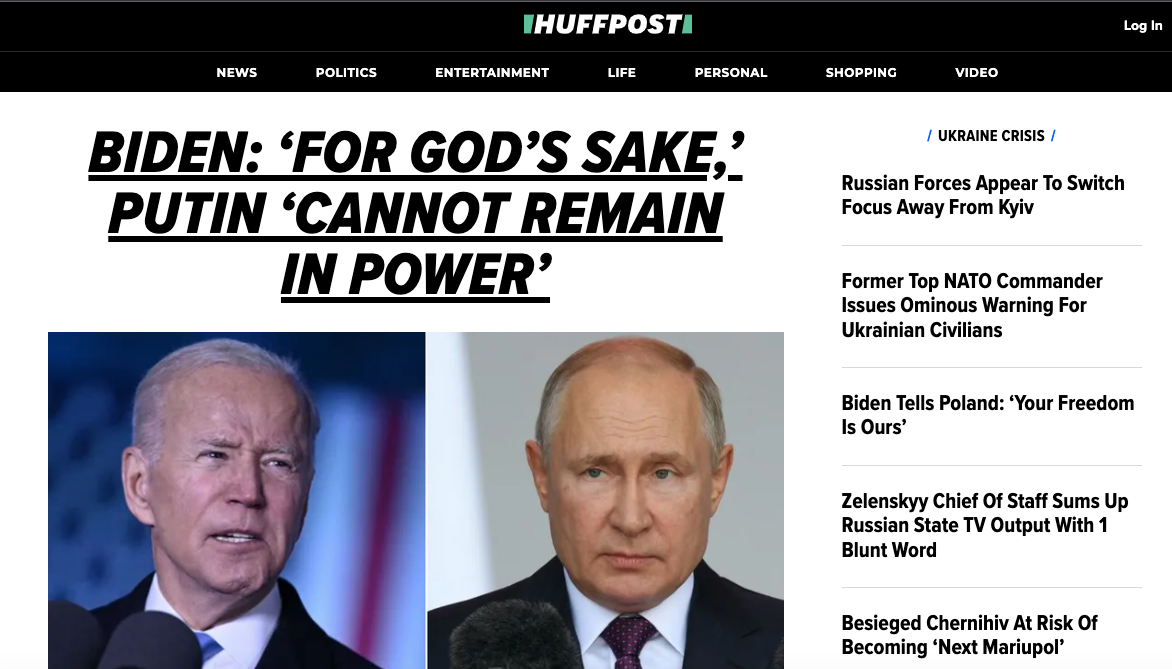Open the Ukraine Crisis section label
This screenshot has width=1172, height=669.
[x=991, y=136]
